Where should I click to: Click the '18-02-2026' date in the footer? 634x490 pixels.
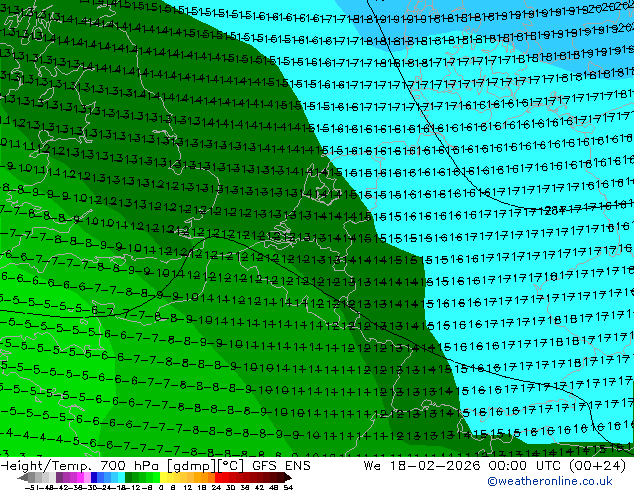(435, 466)
